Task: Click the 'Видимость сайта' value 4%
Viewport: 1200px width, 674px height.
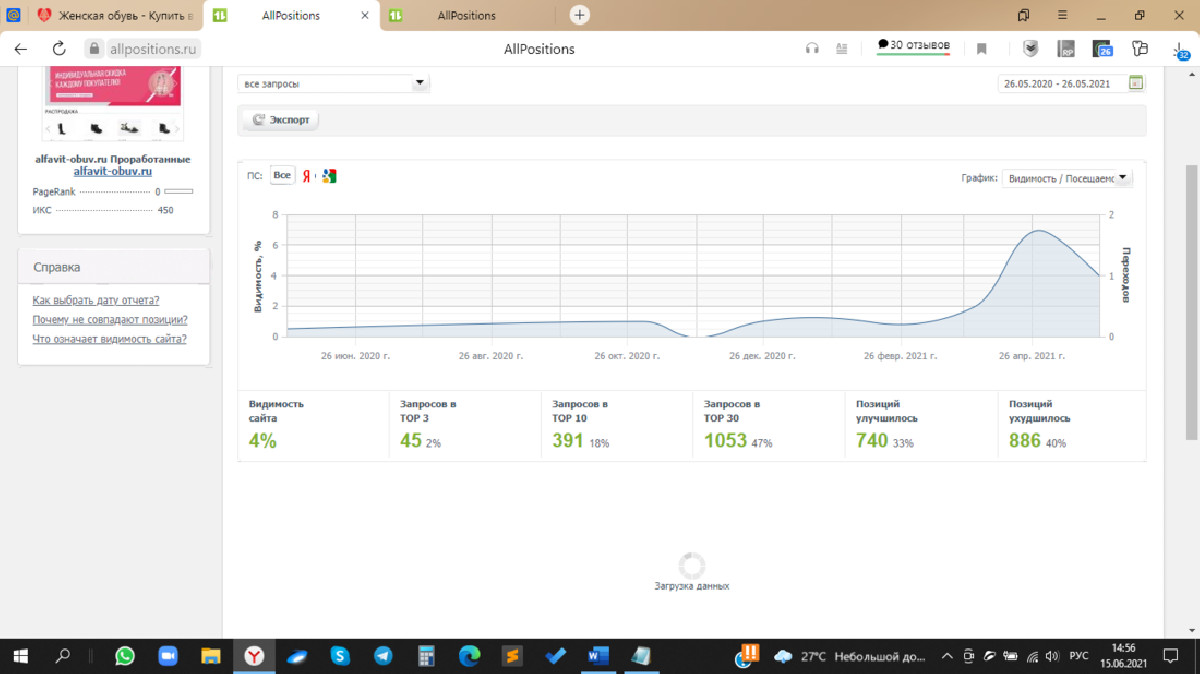Action: (x=263, y=441)
